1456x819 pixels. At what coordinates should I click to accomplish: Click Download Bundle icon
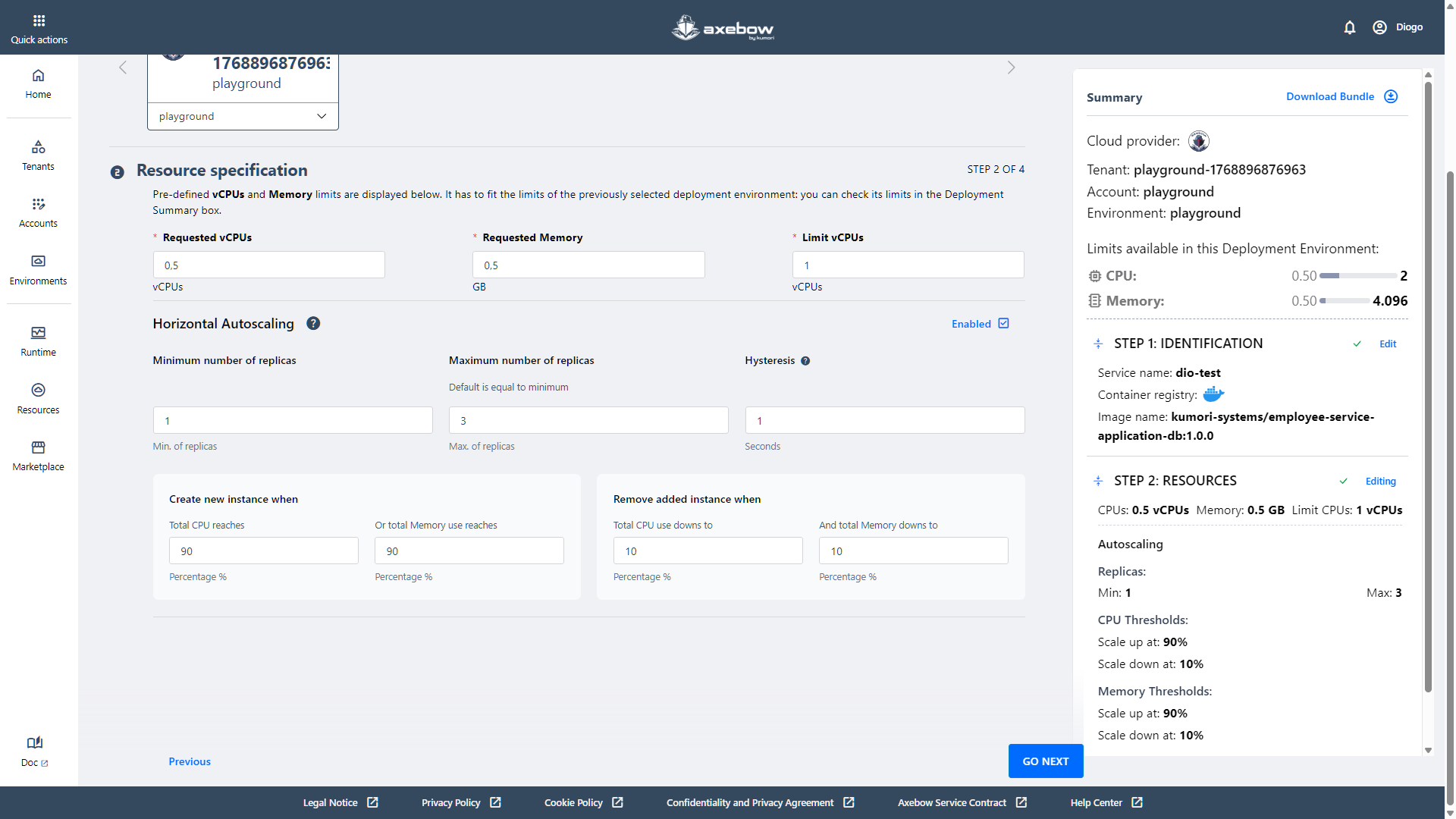point(1390,96)
